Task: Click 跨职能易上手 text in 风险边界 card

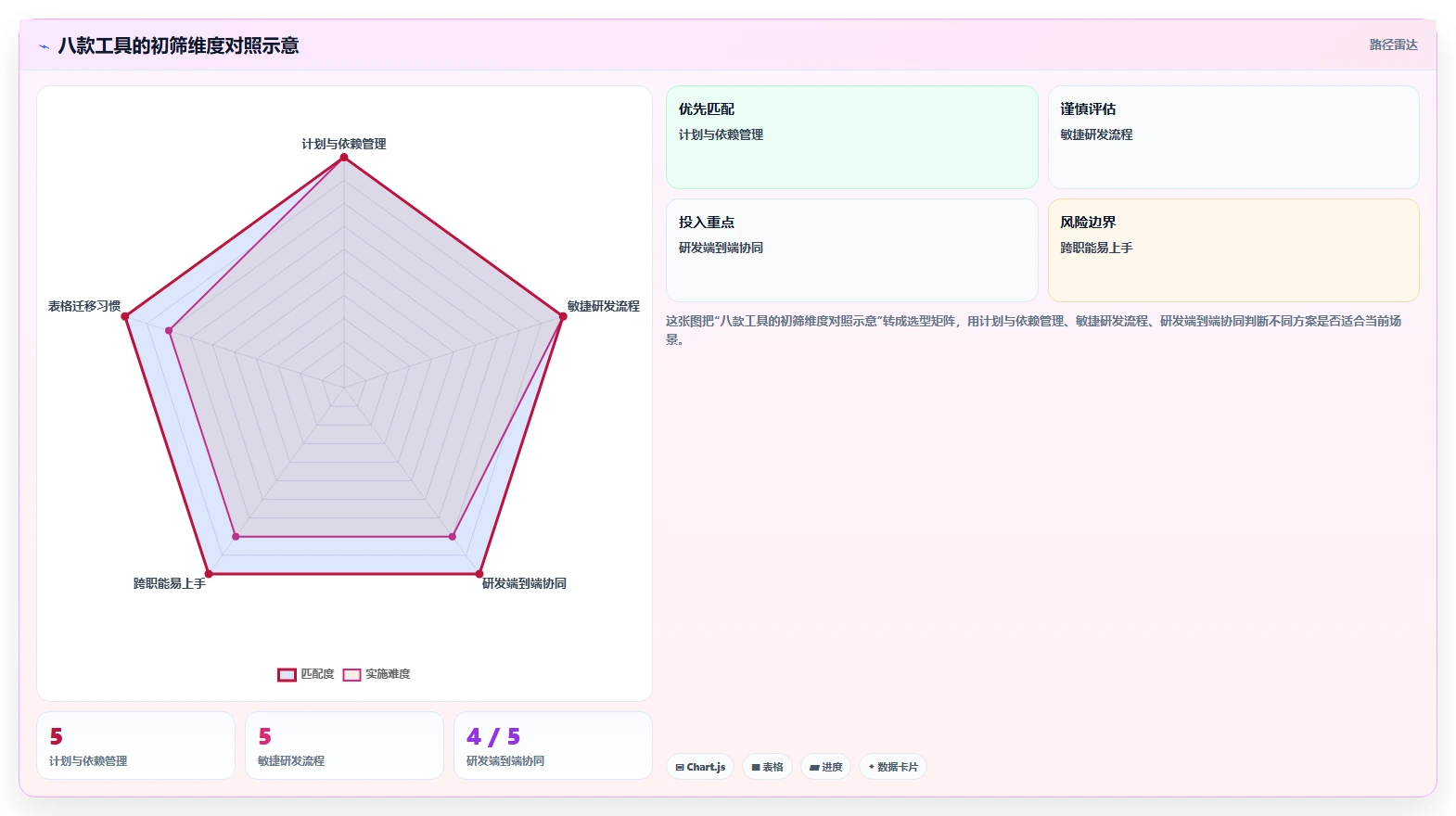Action: 1096,248
